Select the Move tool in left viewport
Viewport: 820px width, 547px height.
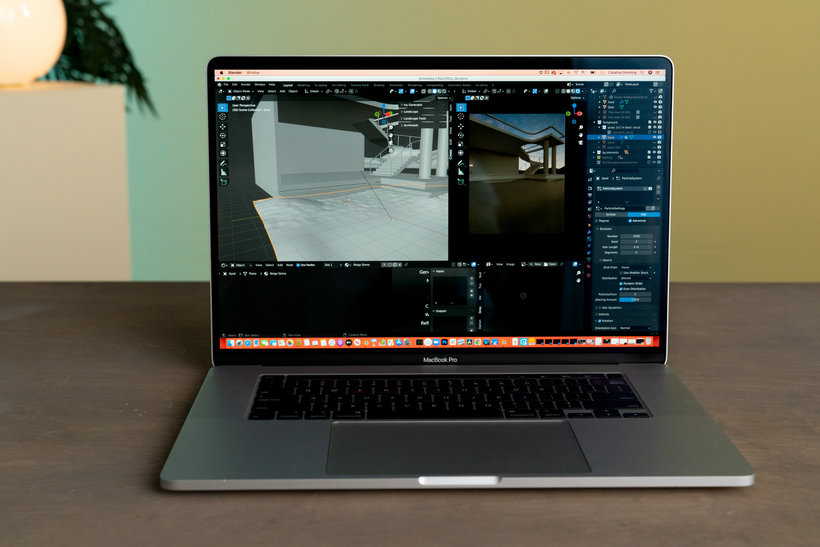(223, 127)
